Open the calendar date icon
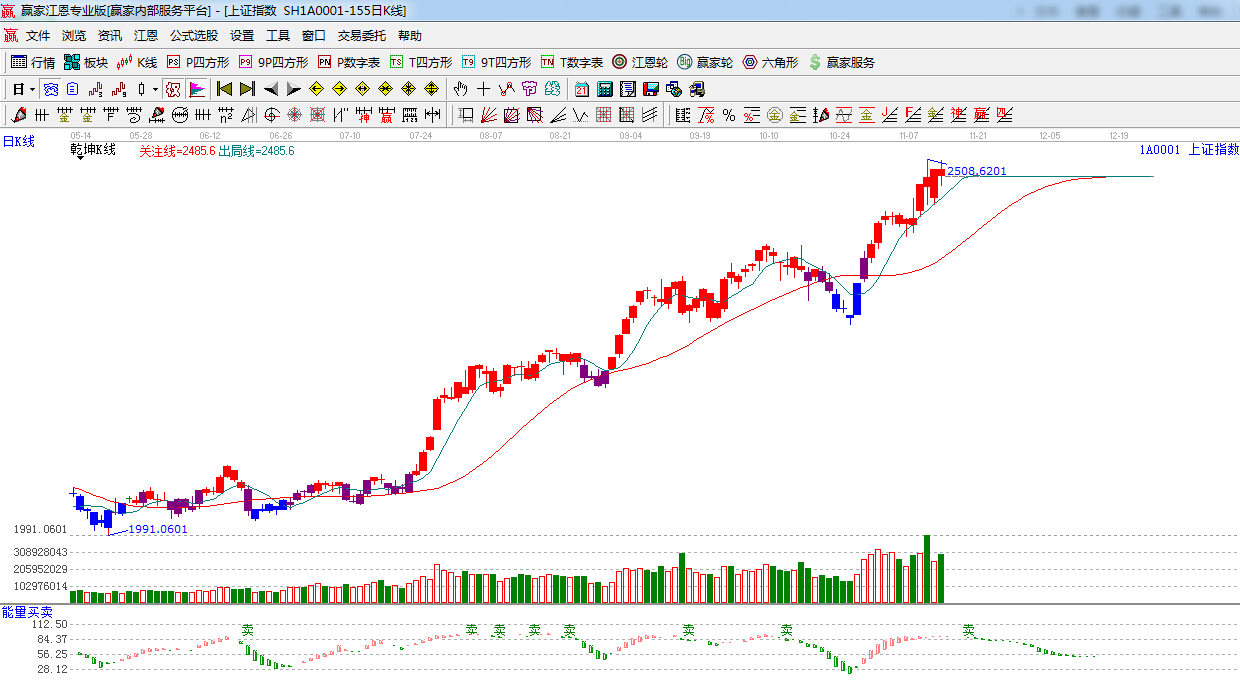This screenshot has width=1240, height=683. point(581,89)
